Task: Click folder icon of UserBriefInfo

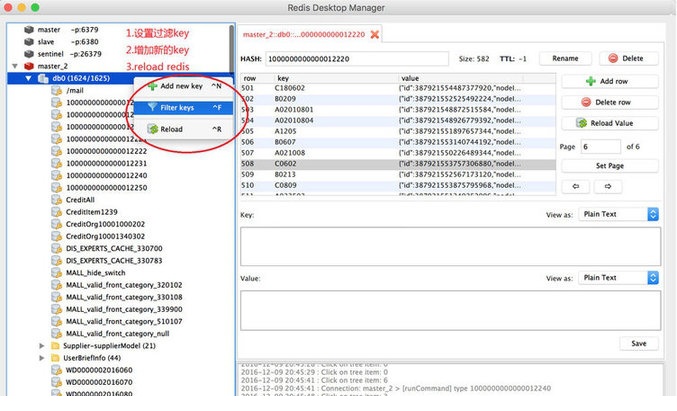Action: click(x=55, y=358)
